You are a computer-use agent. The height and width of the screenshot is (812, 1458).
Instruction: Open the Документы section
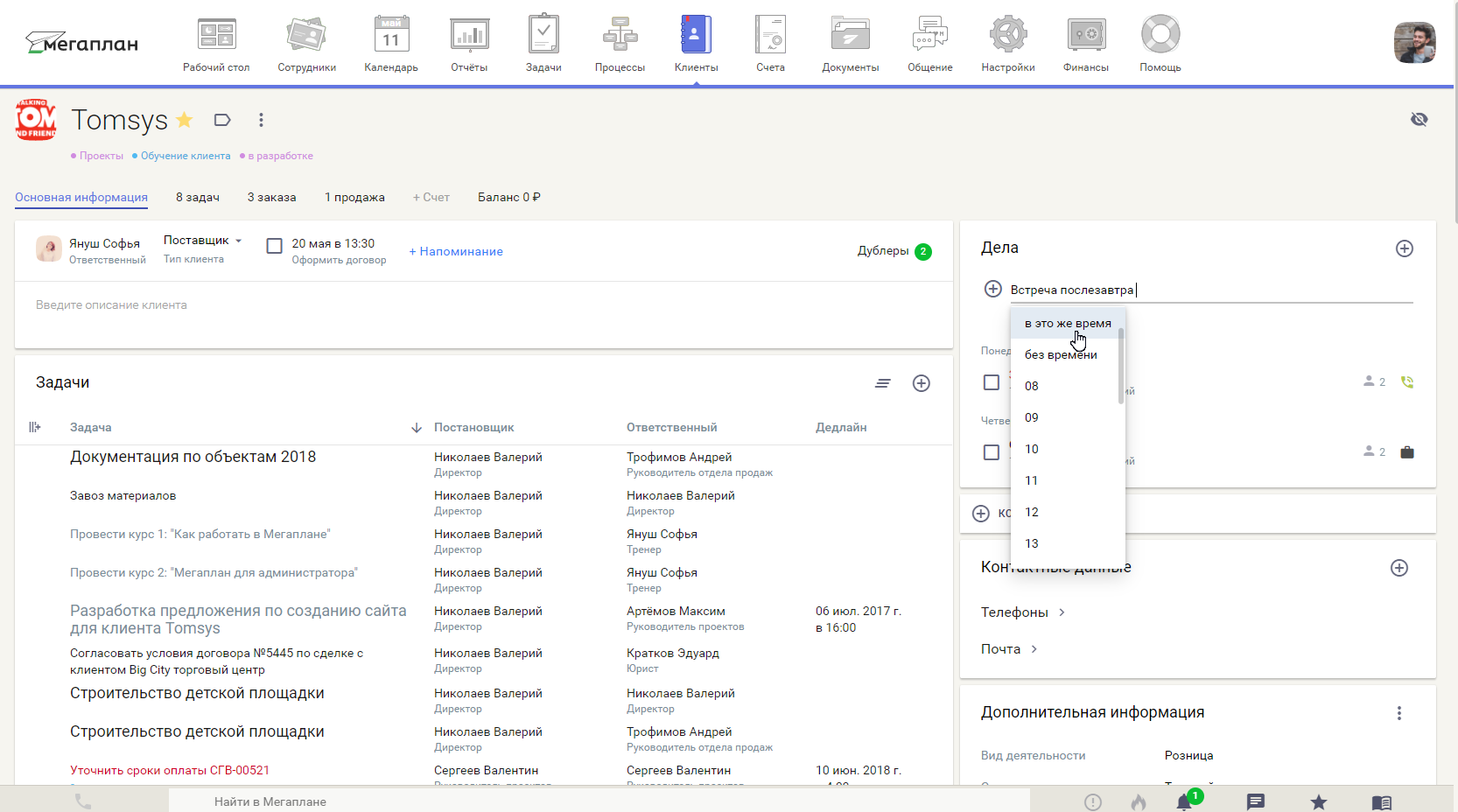[x=850, y=44]
